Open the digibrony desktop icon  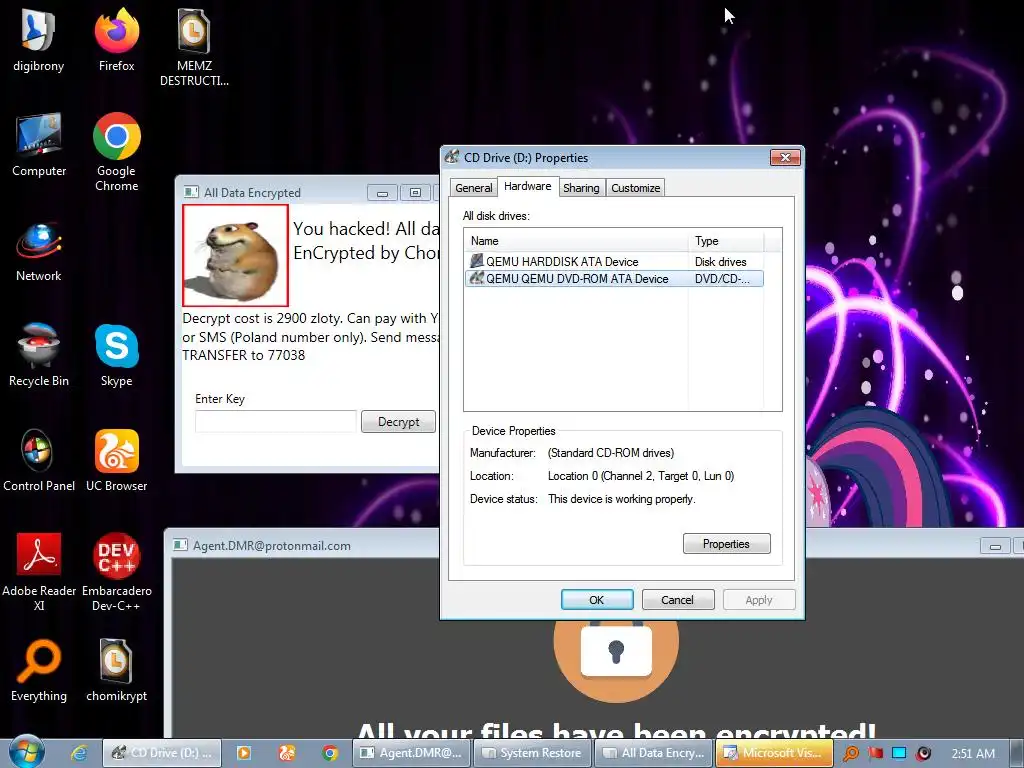[x=39, y=40]
